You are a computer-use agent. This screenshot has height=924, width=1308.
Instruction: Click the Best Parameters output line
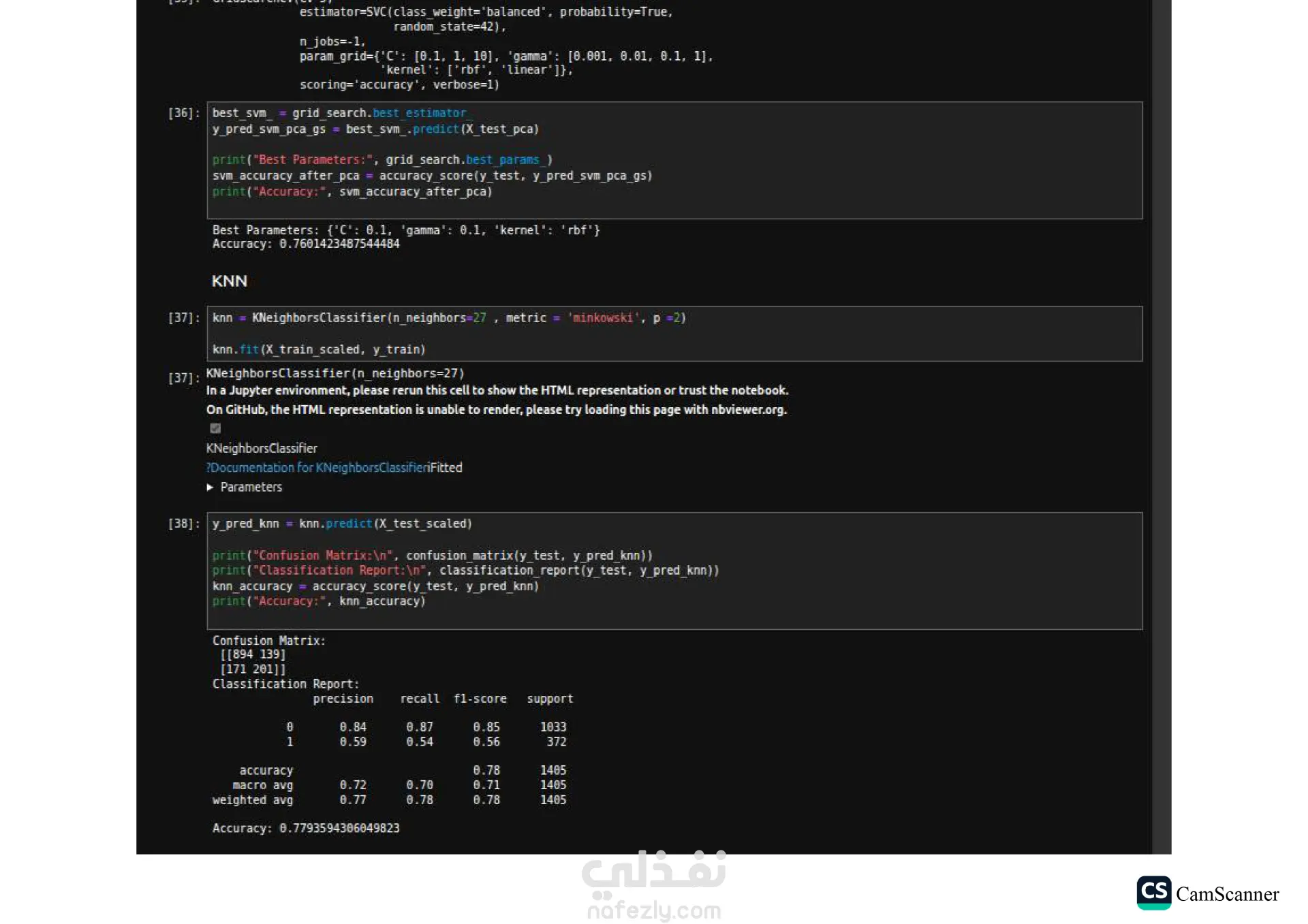405,230
